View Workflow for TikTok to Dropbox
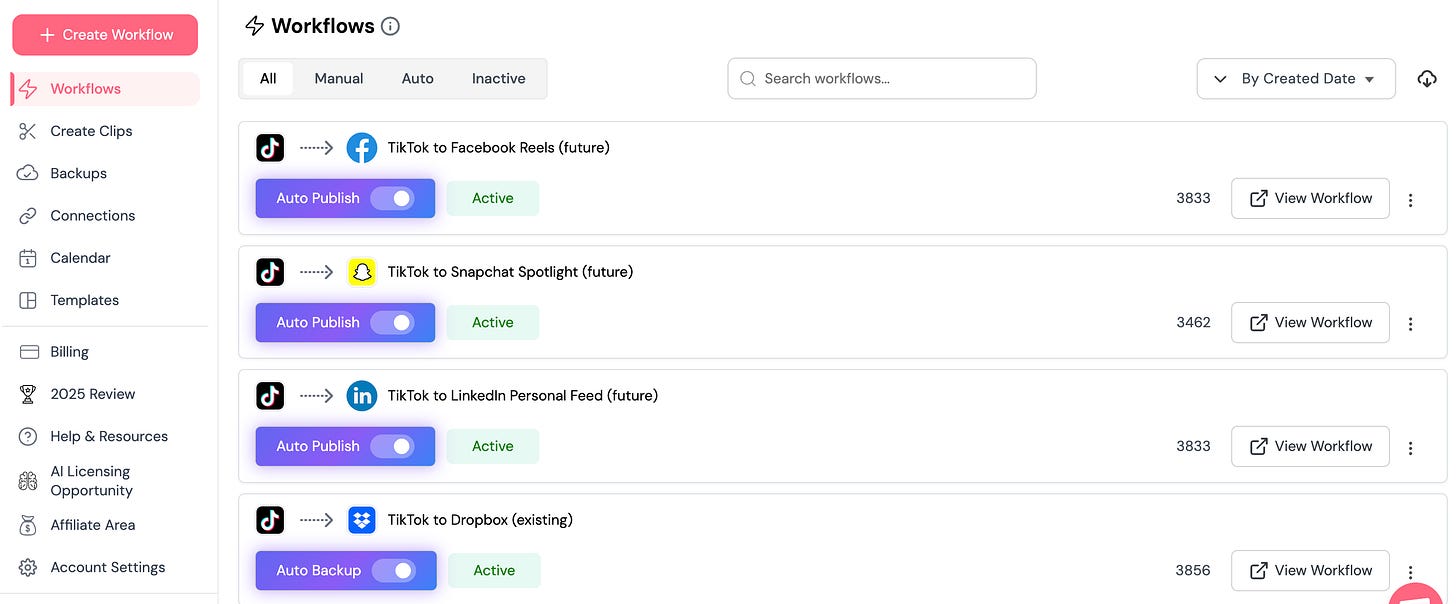1456x604 pixels. [1310, 570]
